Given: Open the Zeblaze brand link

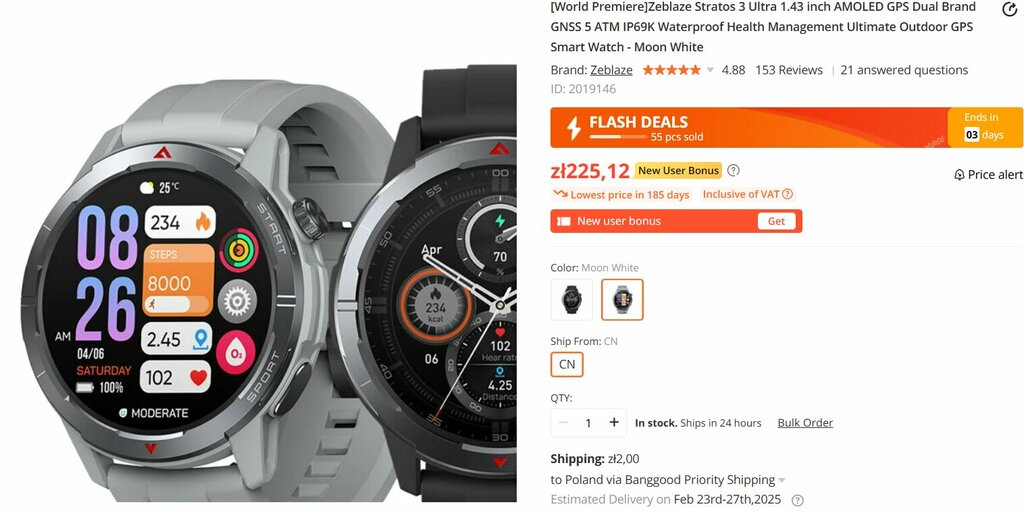Looking at the screenshot, I should click(x=611, y=70).
